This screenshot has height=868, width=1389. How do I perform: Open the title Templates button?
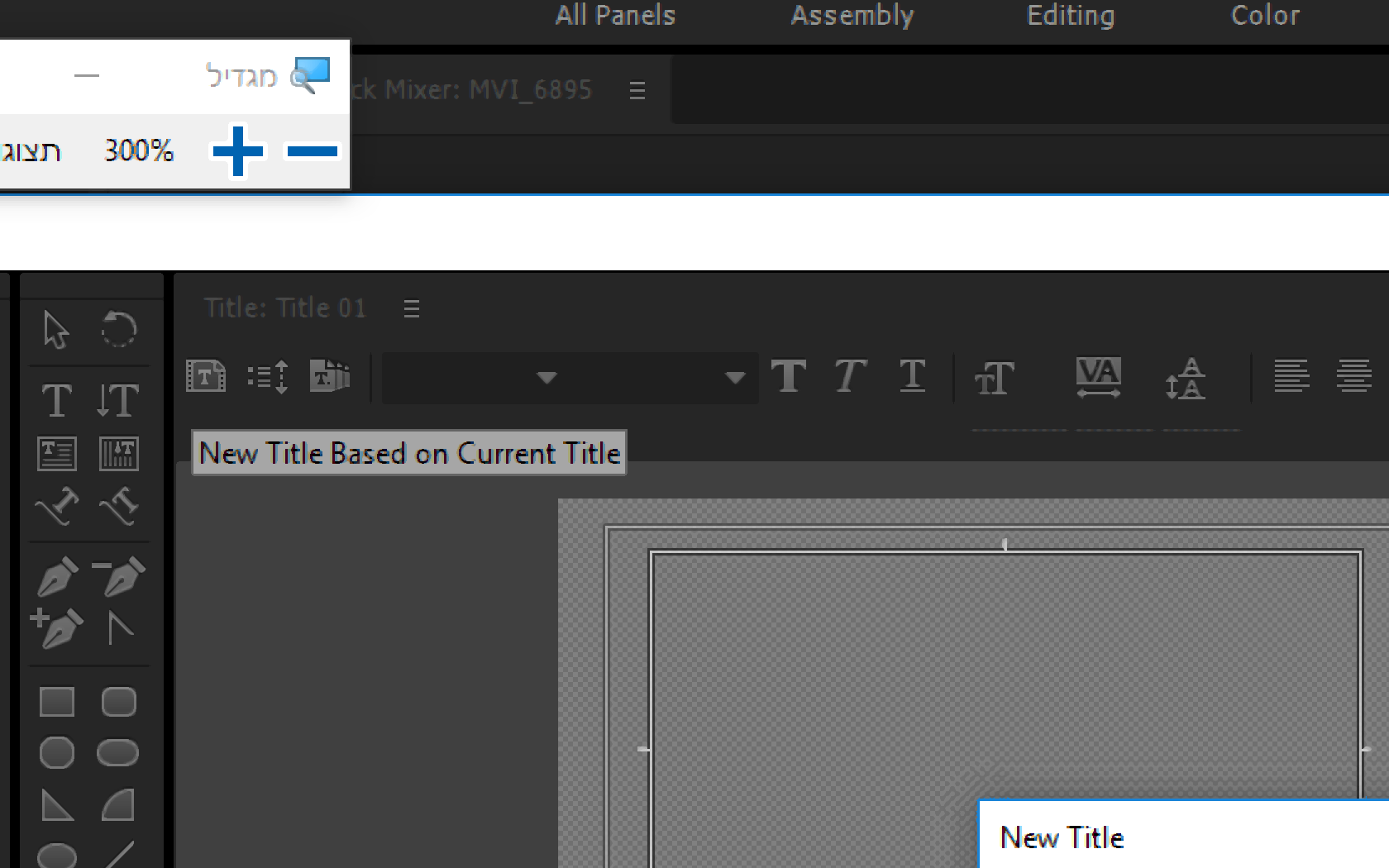330,375
